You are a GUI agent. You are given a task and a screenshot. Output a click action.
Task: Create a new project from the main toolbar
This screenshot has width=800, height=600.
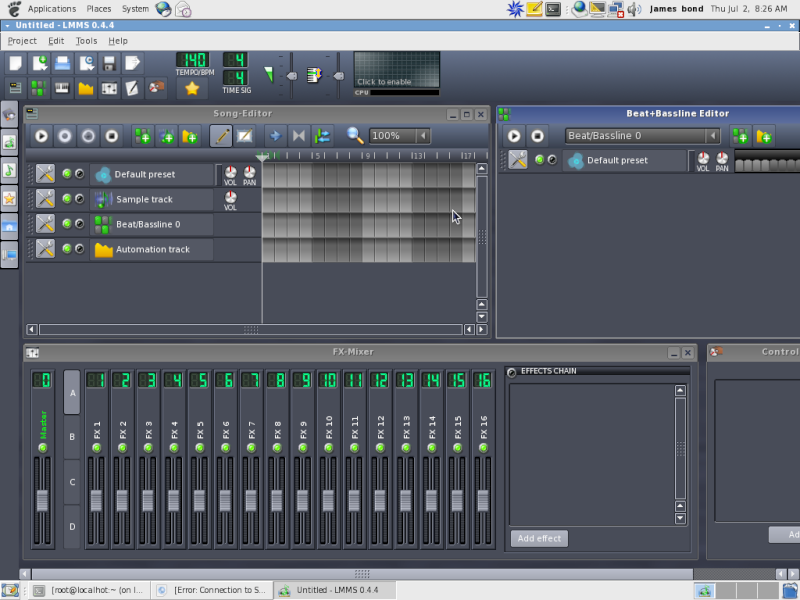point(15,63)
